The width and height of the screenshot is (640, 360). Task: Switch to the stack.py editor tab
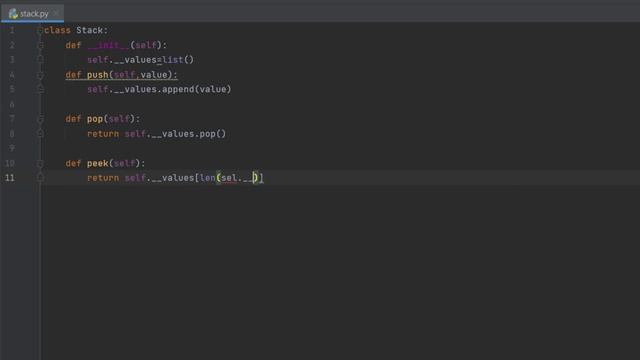(x=33, y=13)
